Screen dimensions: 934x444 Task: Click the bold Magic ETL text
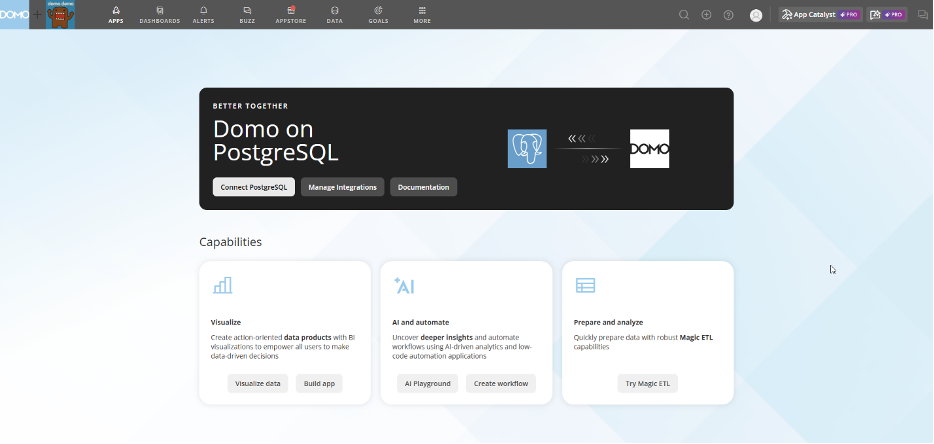pos(696,337)
